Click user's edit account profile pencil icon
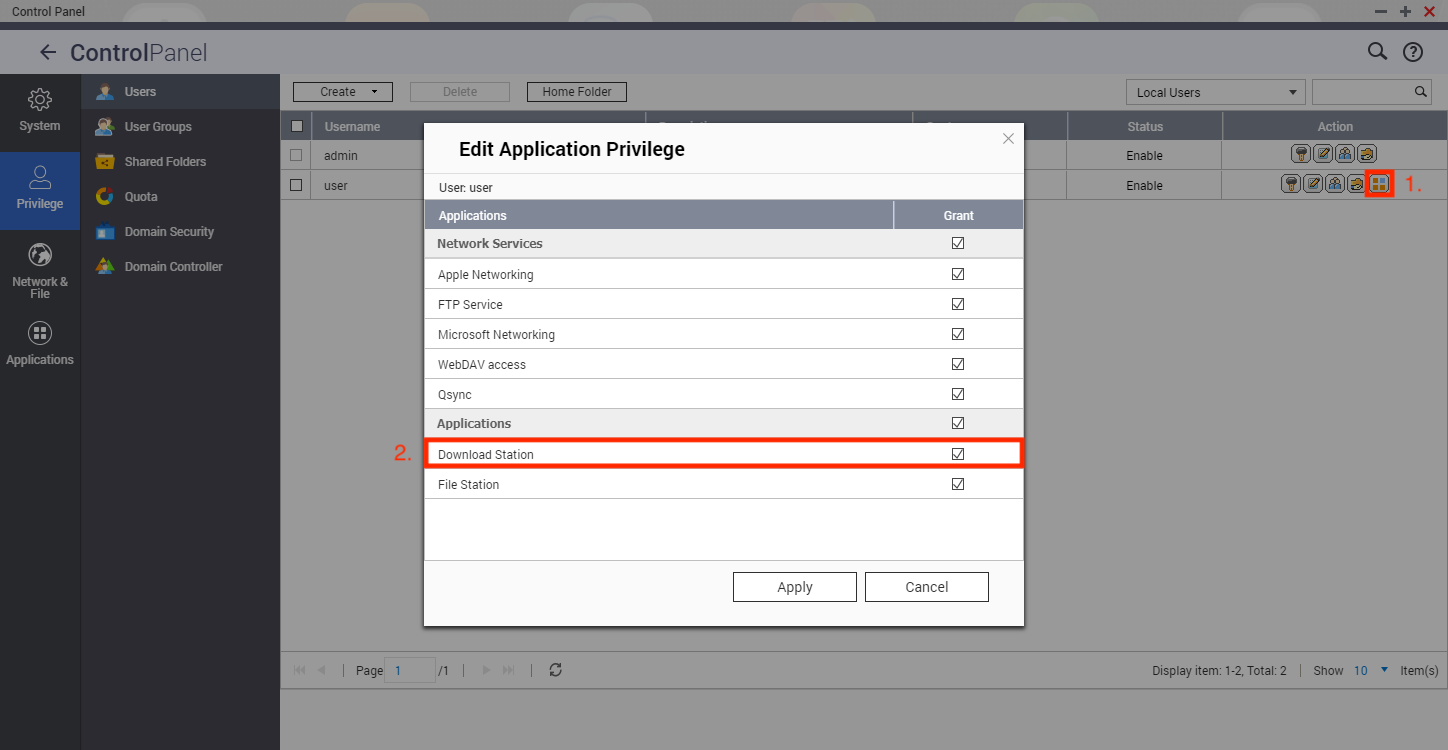The height and width of the screenshot is (750, 1448). click(x=1313, y=184)
